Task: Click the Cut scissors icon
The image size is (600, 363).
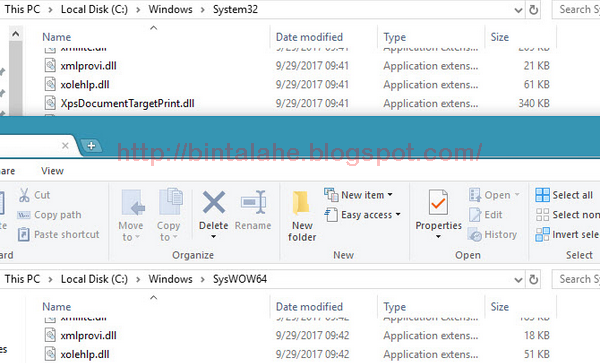Action: (24, 195)
